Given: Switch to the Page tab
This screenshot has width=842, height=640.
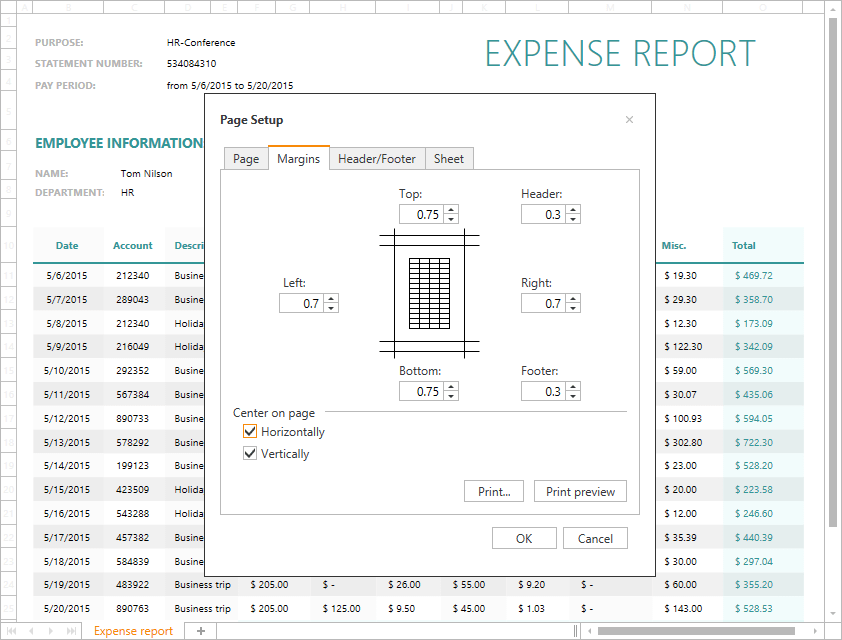Looking at the screenshot, I should 246,159.
